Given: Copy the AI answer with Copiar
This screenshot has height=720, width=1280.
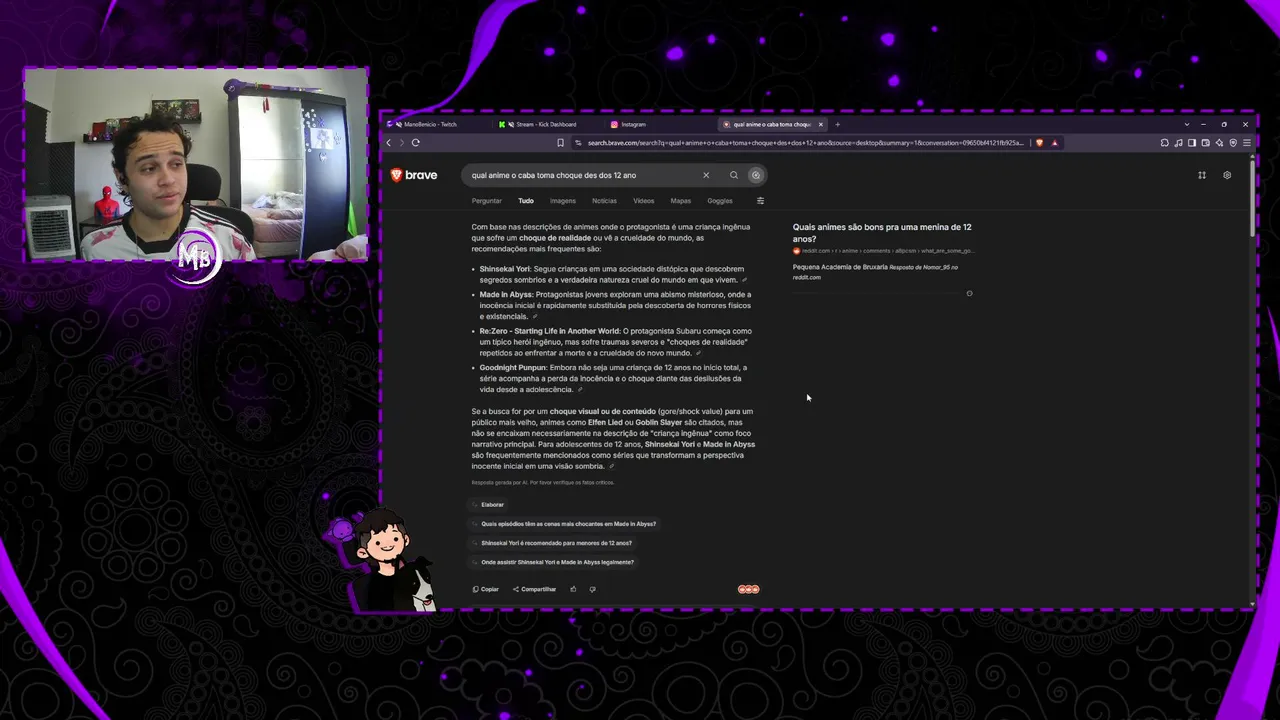Looking at the screenshot, I should pos(486,589).
